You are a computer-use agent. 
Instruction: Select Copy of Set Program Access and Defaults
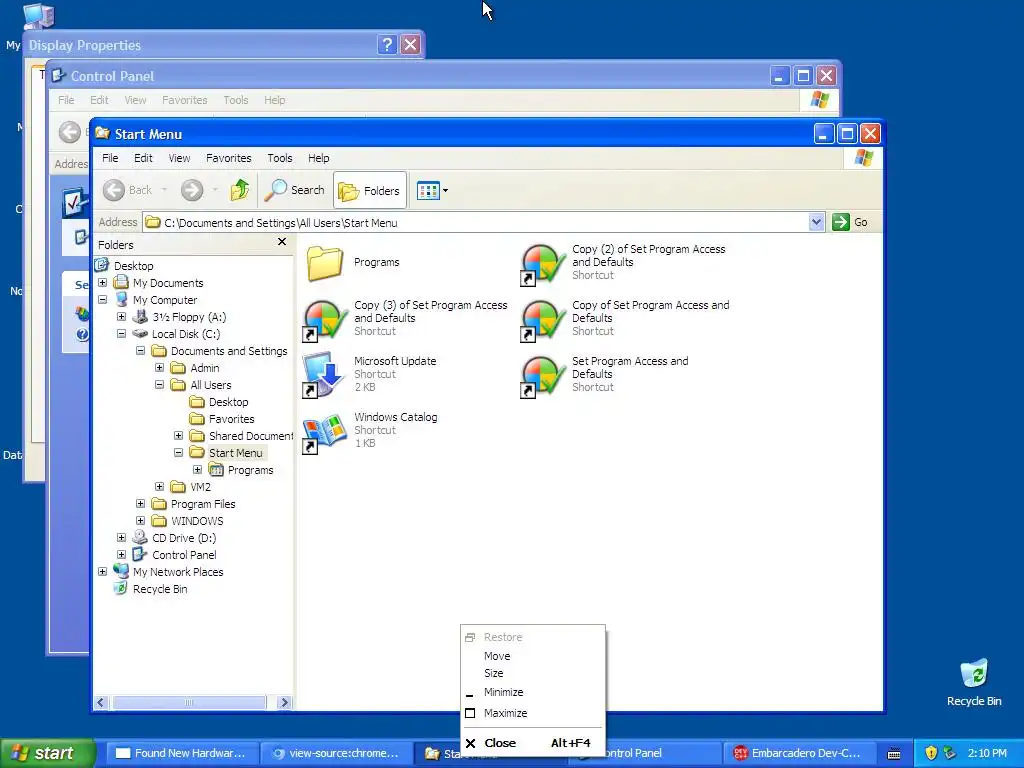[626, 318]
